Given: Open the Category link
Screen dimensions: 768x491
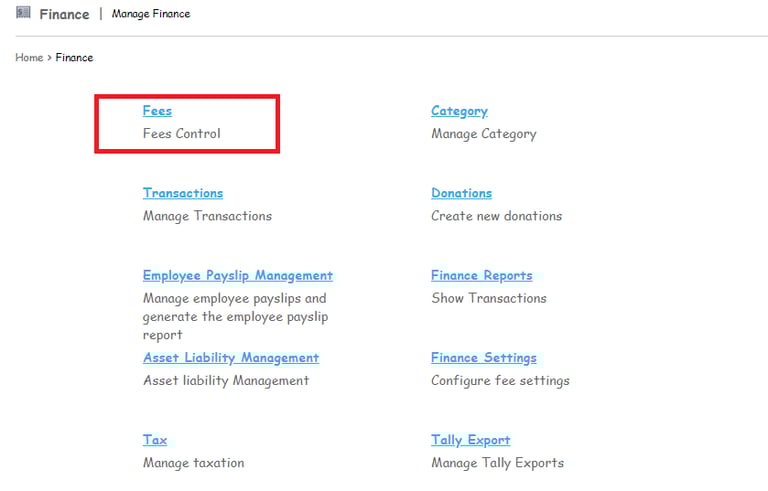Looking at the screenshot, I should click(x=459, y=111).
